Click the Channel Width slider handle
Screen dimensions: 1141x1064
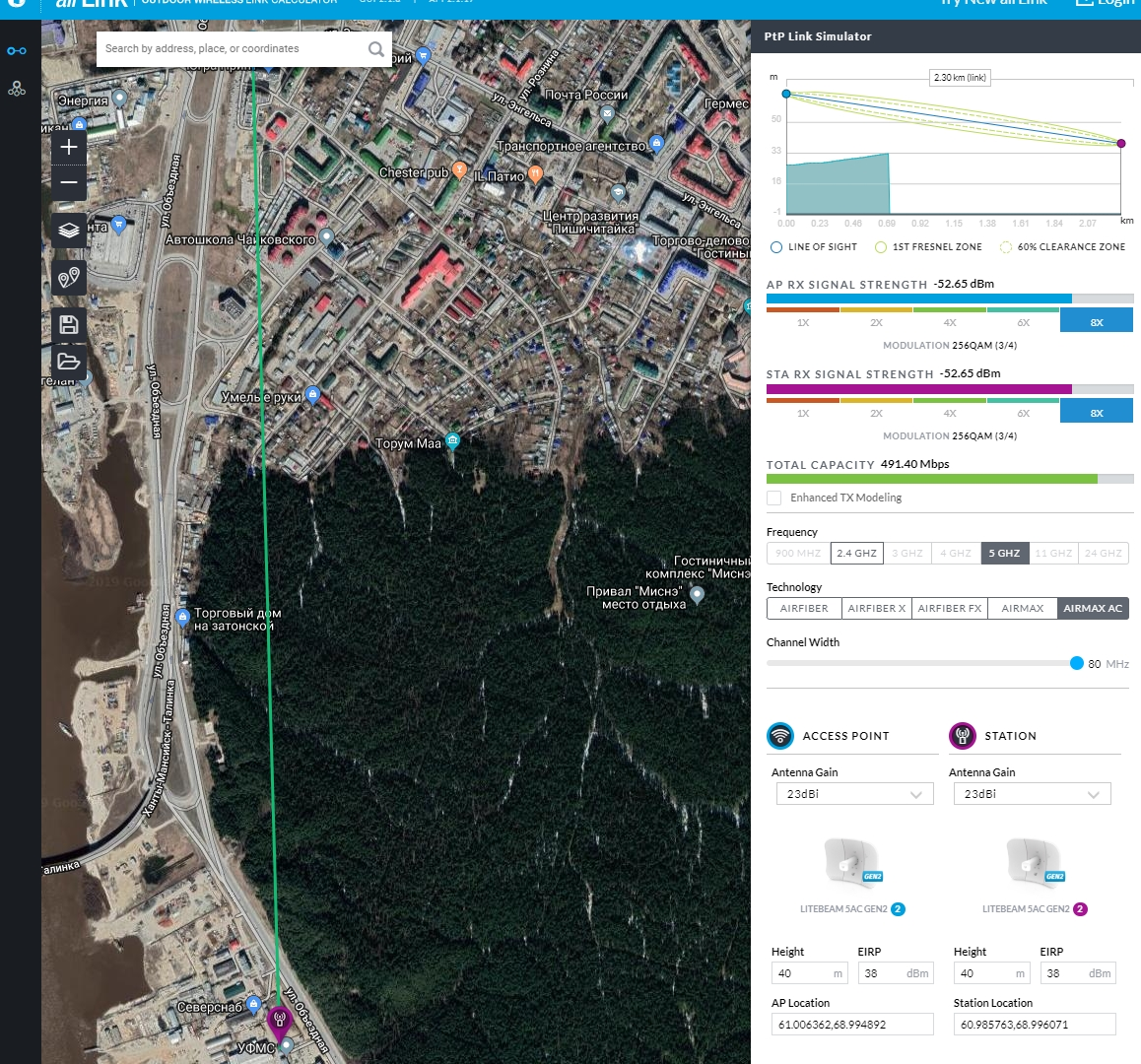pos(1077,663)
